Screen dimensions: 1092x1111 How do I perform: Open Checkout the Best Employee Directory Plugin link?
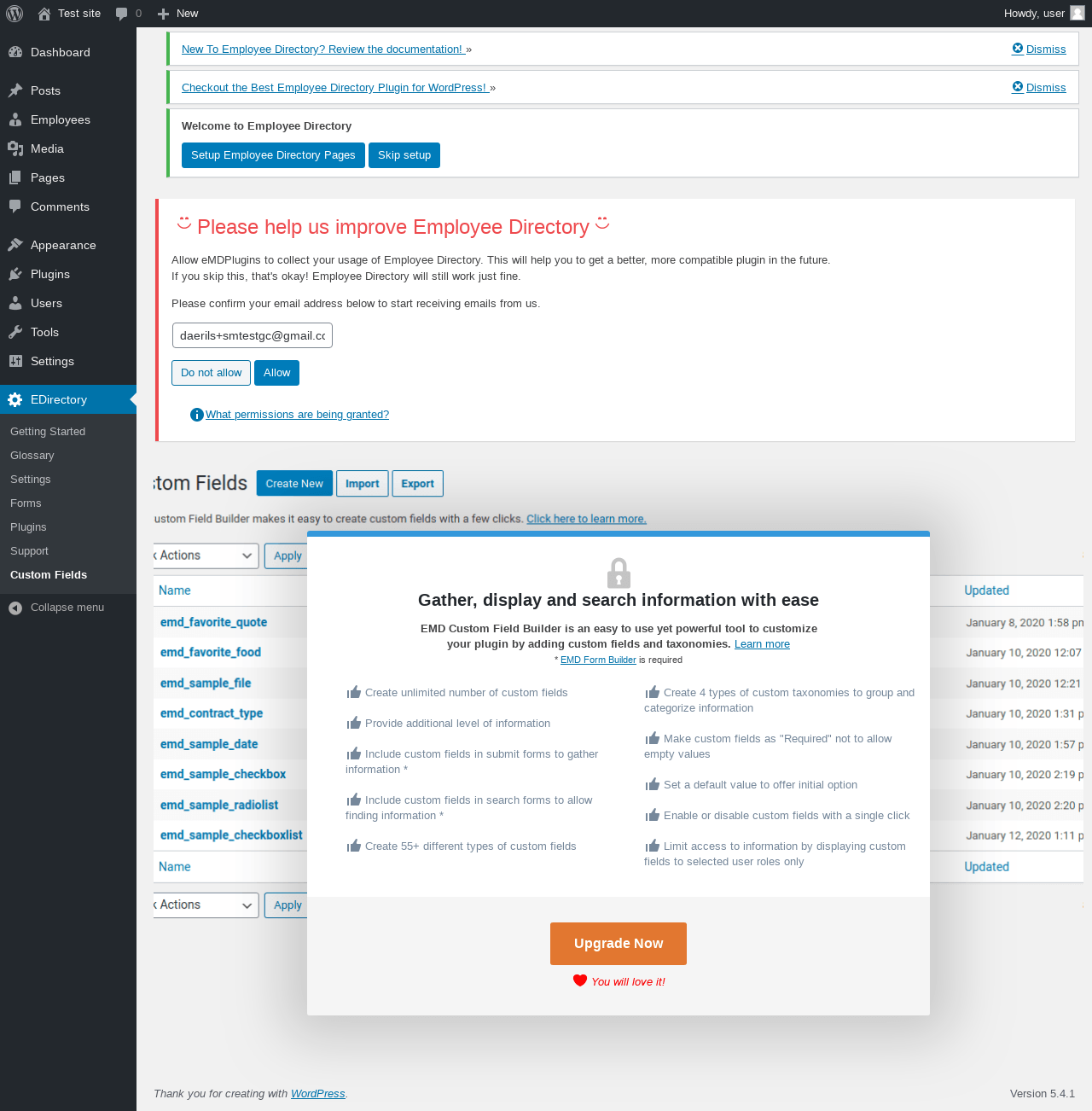[334, 88]
